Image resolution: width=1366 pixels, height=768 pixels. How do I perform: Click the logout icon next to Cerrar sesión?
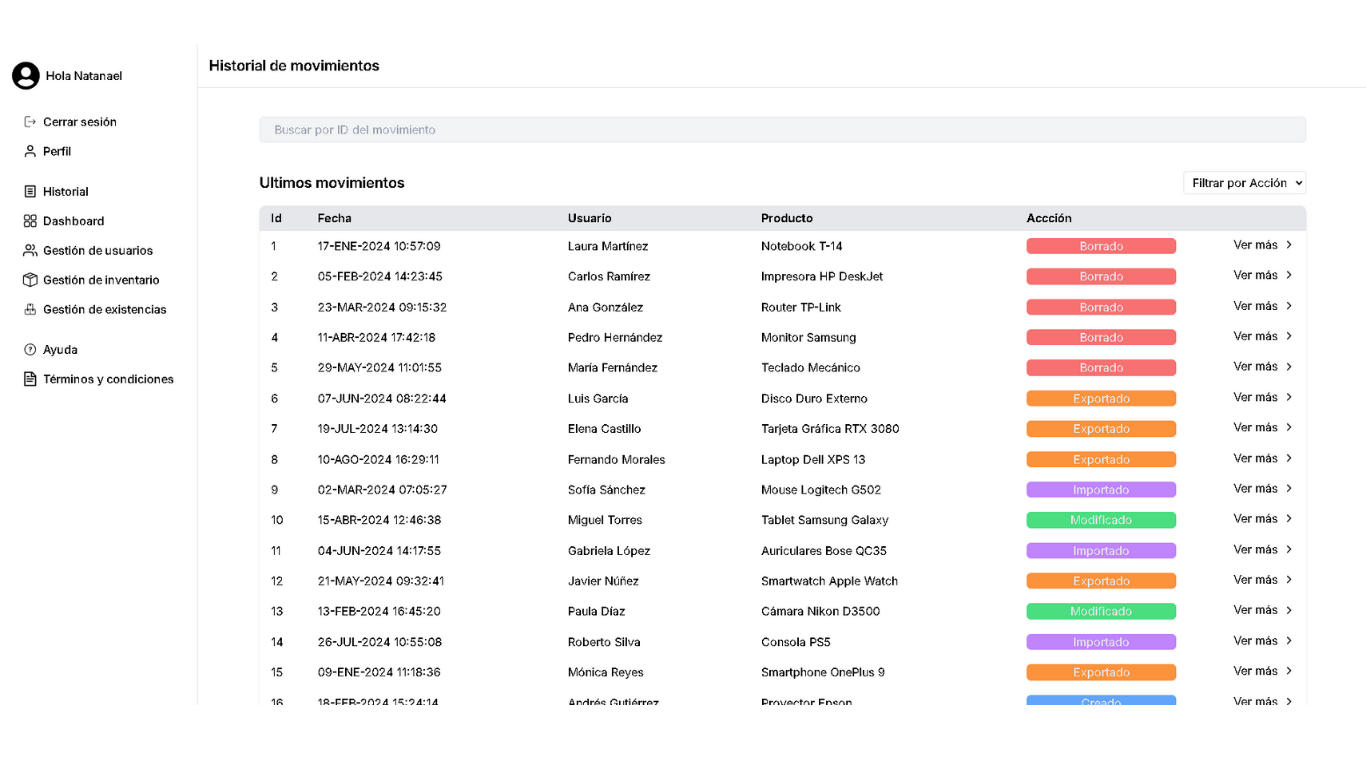[30, 122]
